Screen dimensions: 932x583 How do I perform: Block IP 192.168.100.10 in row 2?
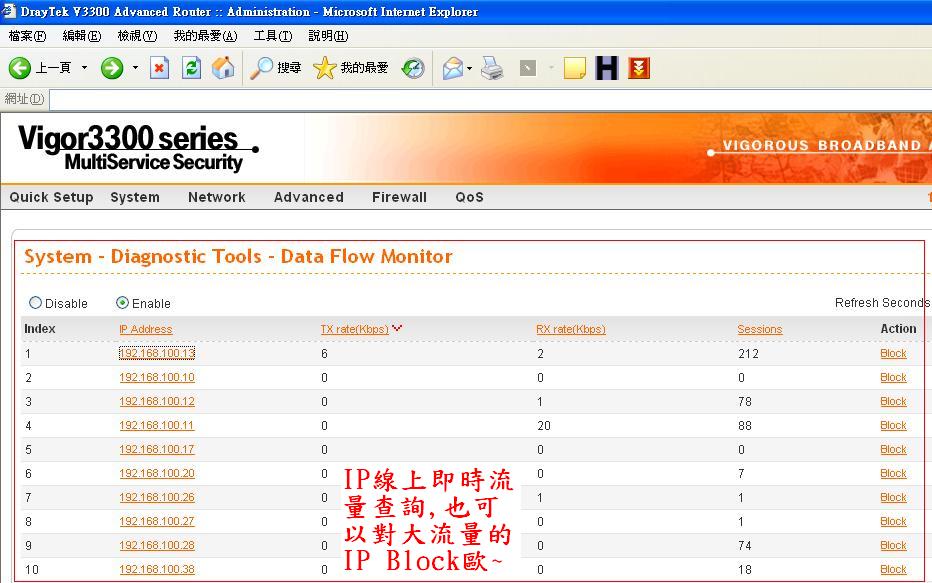click(893, 377)
